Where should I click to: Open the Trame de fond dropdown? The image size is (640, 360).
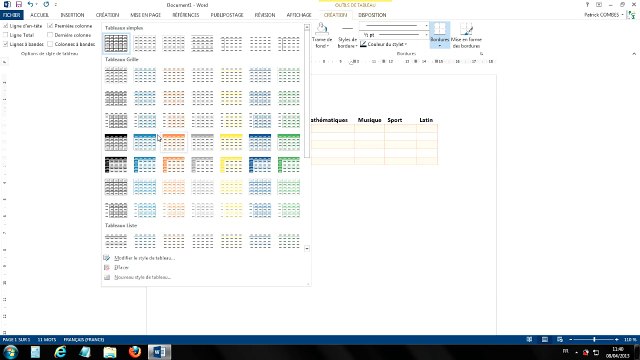click(322, 36)
